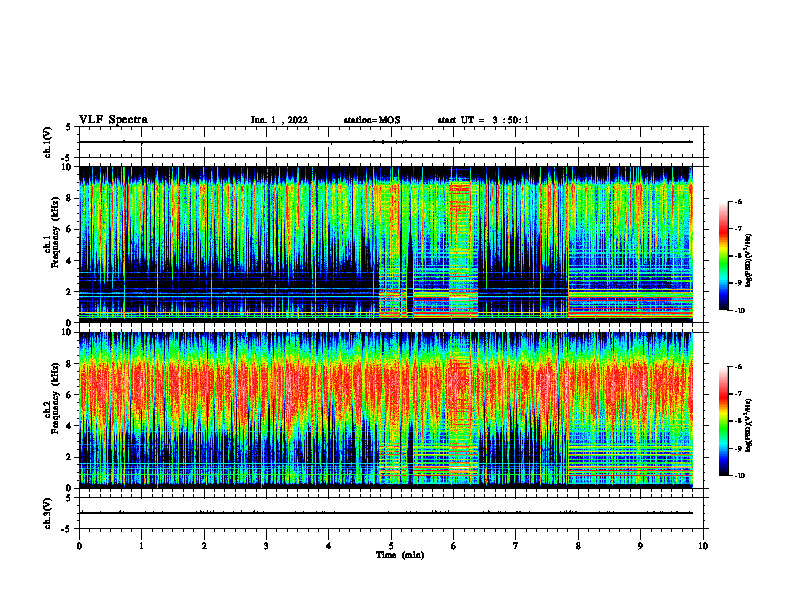Screen dimensions: 792x612
Task: Click the "ch.3(V)" axis label
Action: pyautogui.click(x=48, y=513)
